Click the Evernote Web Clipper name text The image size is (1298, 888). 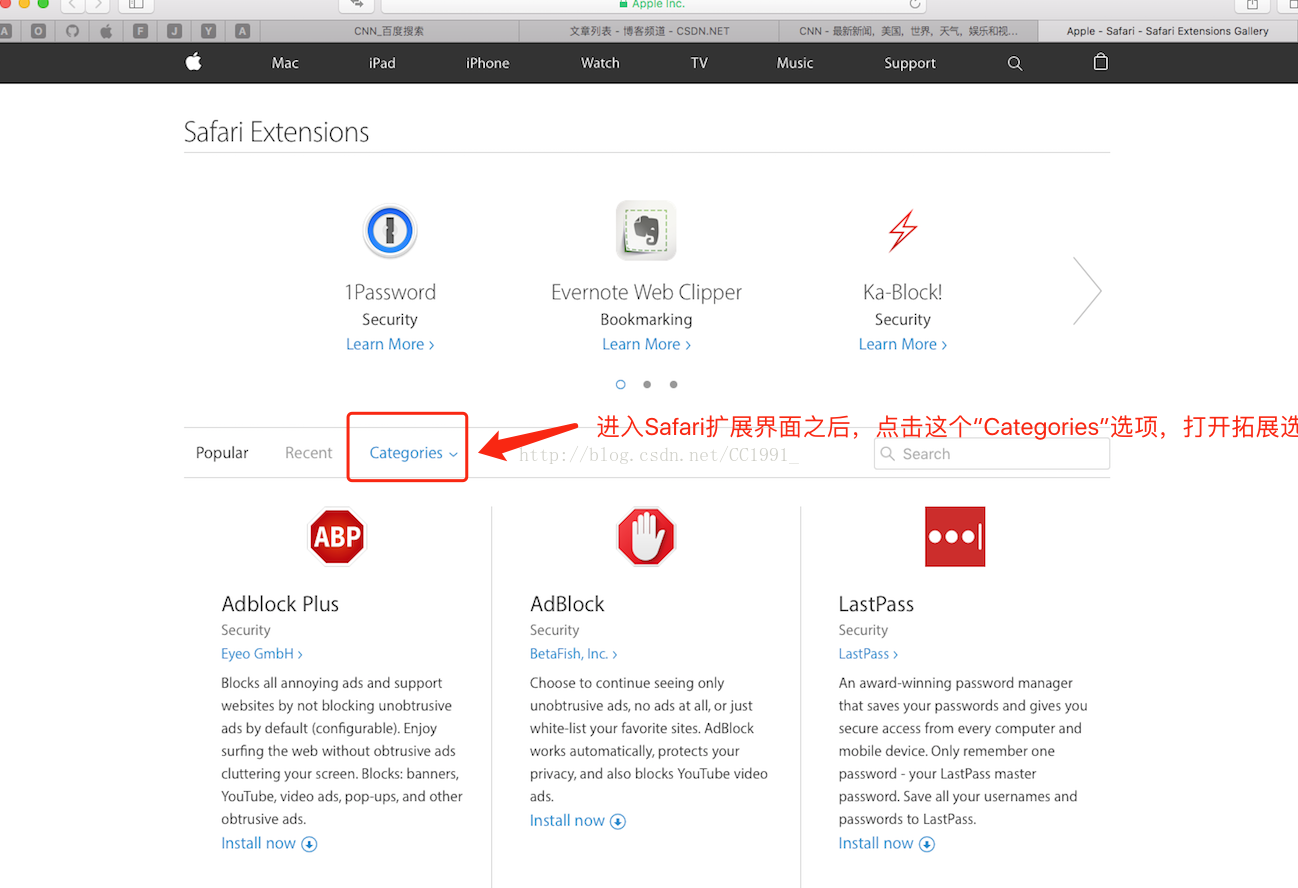[x=646, y=292]
